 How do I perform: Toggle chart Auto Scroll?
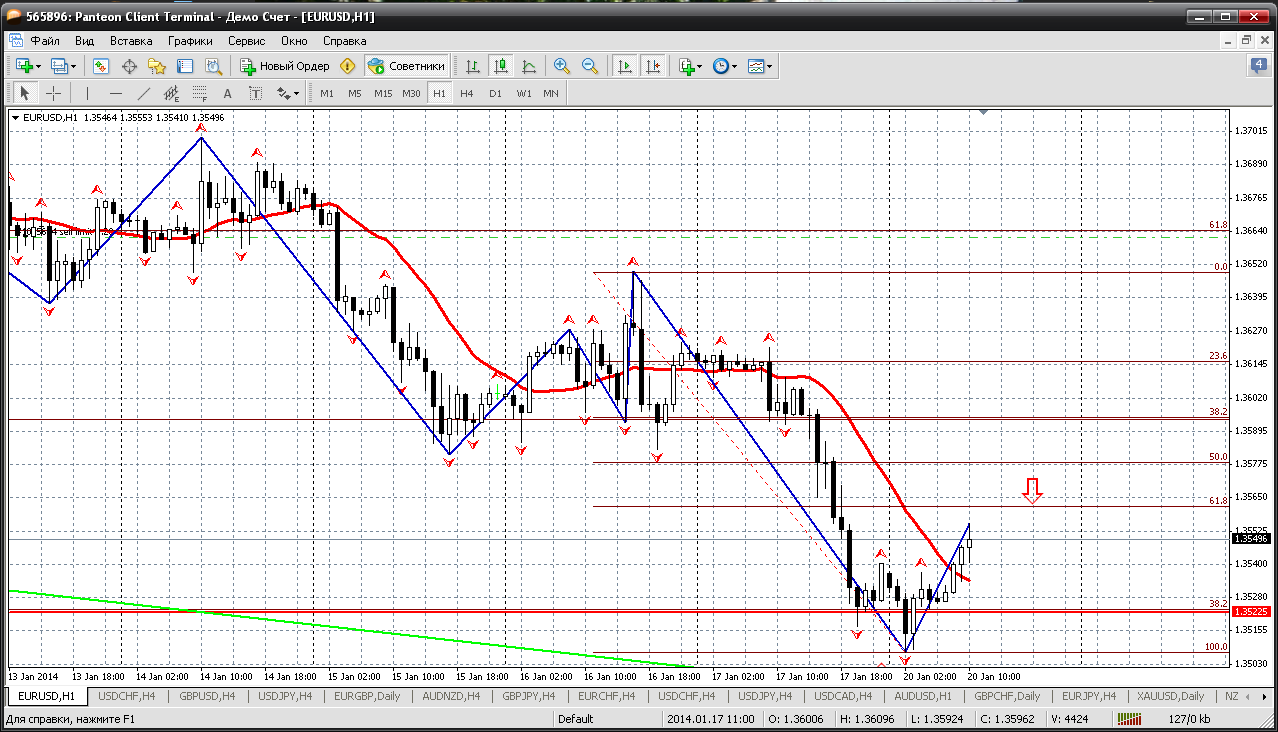pyautogui.click(x=625, y=66)
